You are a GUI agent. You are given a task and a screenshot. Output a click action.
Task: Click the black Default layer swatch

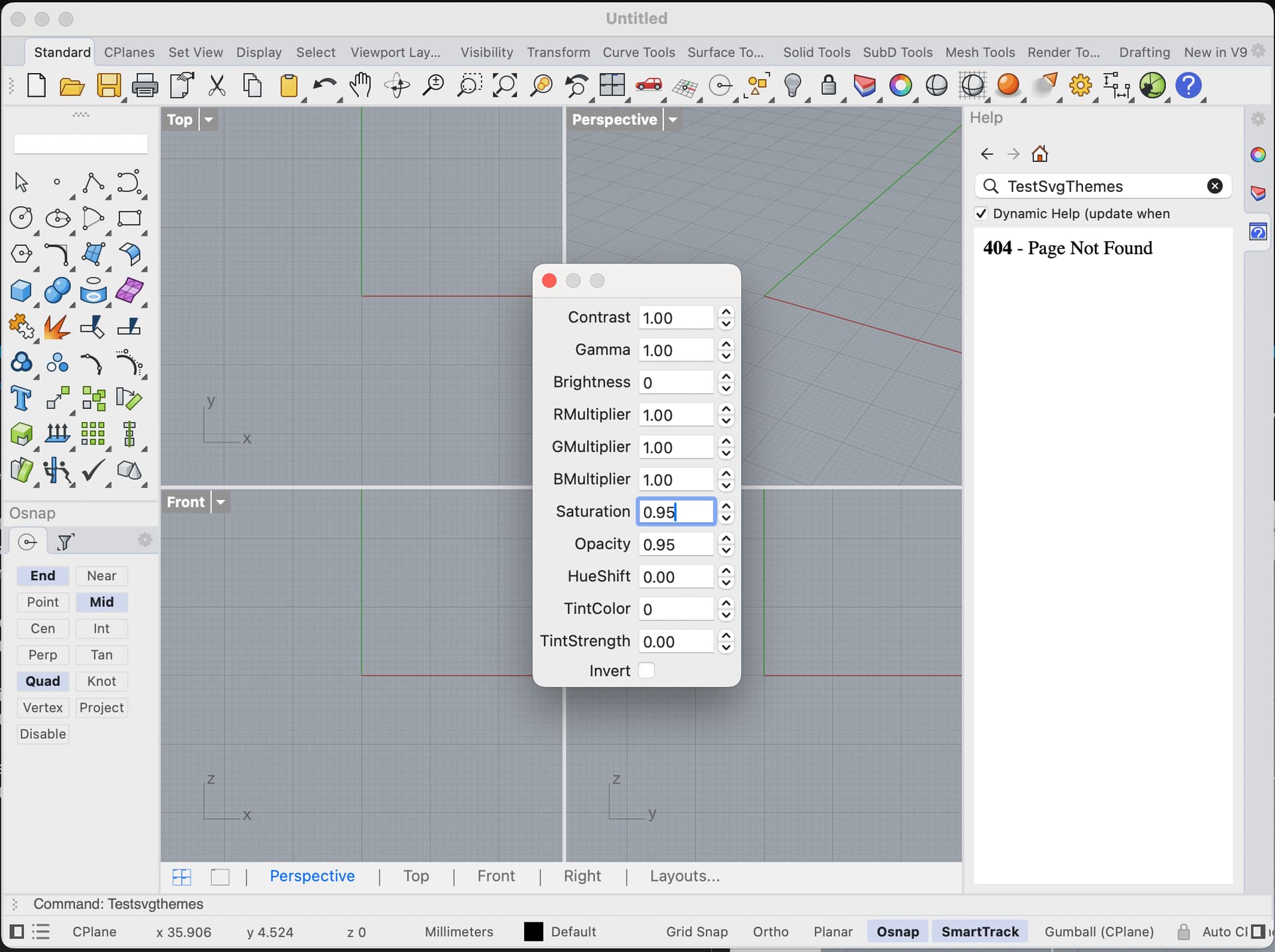(533, 931)
